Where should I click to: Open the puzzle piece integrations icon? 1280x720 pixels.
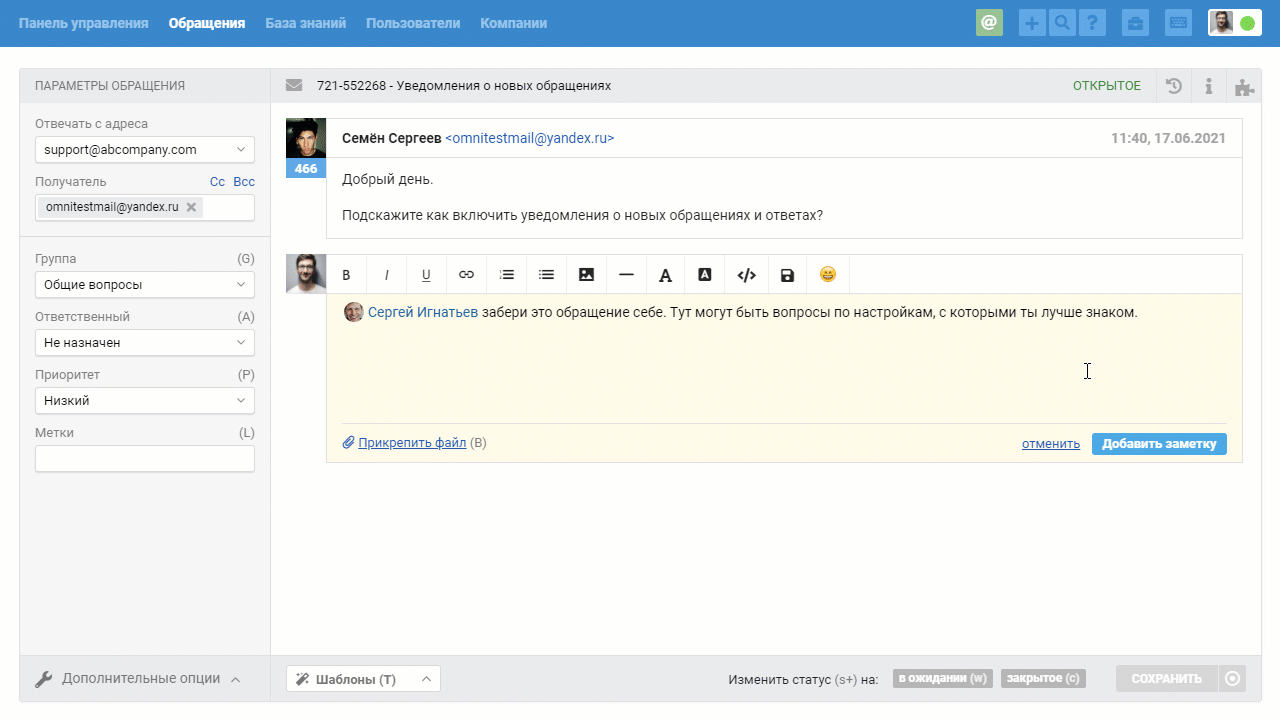tap(1244, 86)
